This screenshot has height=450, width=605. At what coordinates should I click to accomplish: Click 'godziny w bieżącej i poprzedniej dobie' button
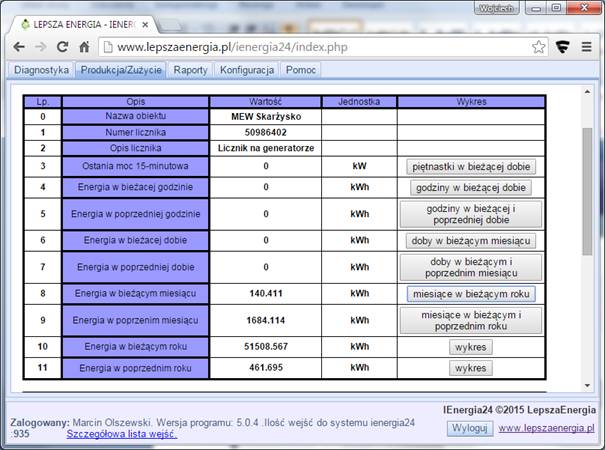click(471, 214)
